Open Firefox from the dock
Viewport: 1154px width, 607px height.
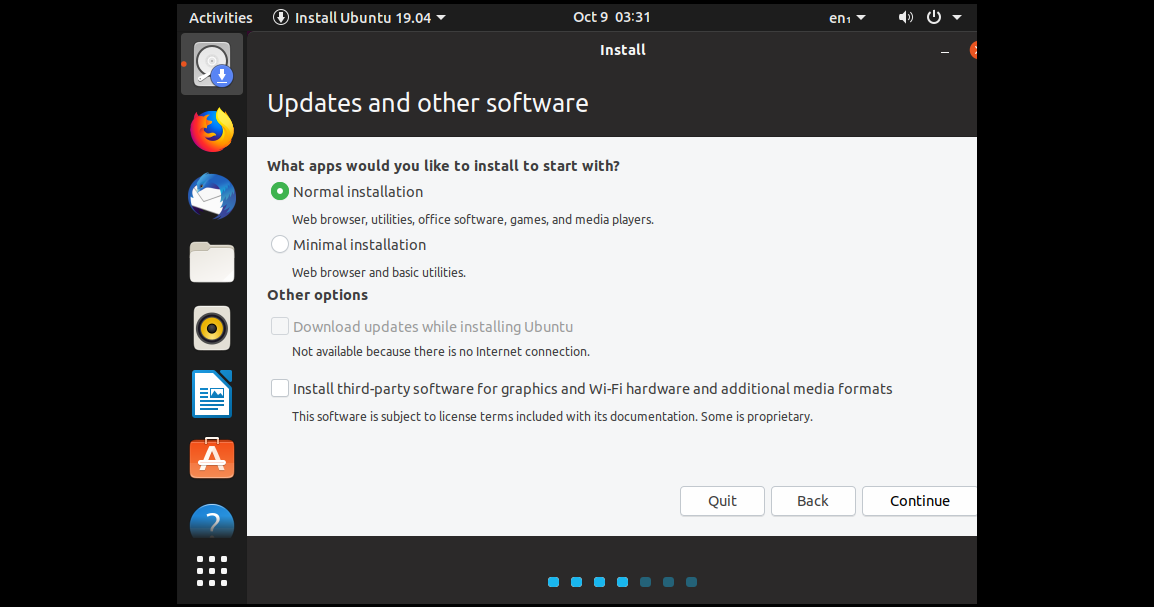point(211,129)
